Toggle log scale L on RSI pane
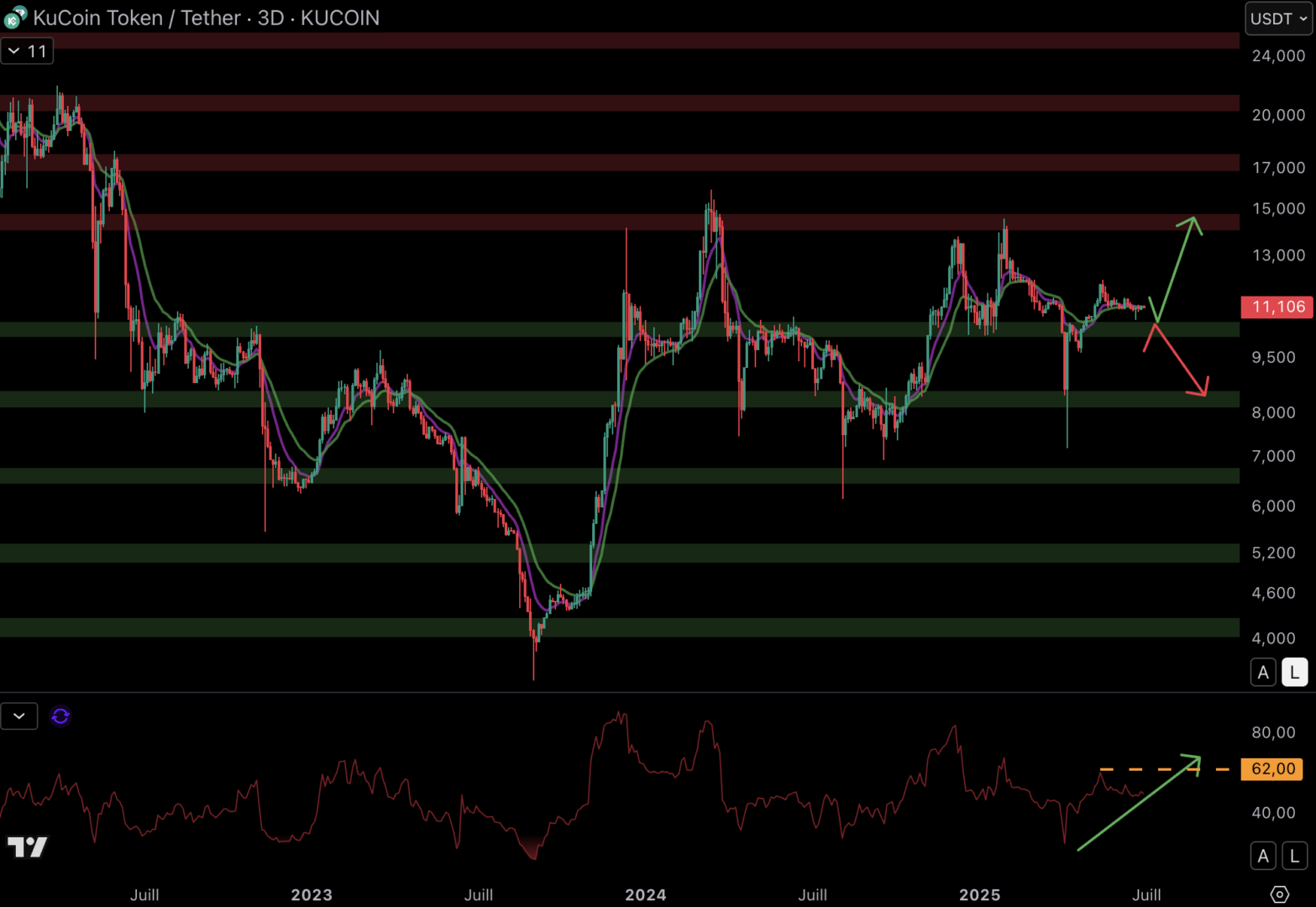The image size is (1316, 907). click(1294, 856)
